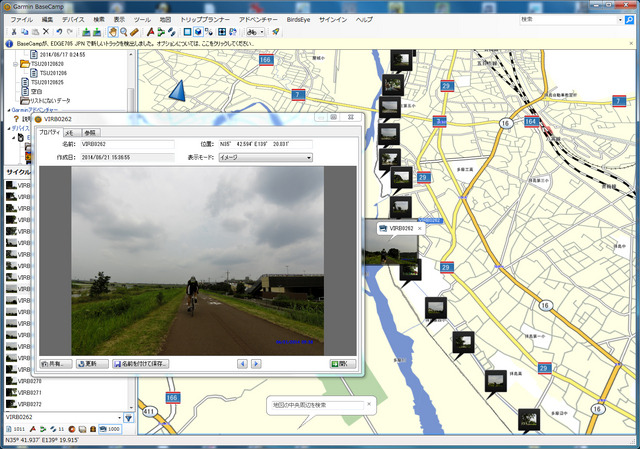Collapse the Garmin Adventures section

[x=9, y=110]
